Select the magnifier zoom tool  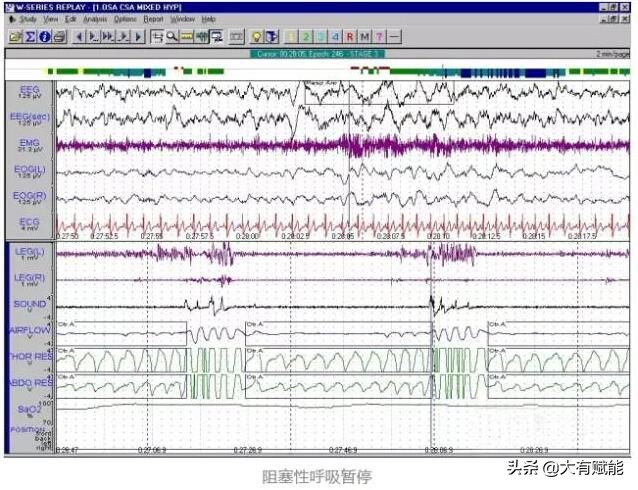tap(172, 37)
